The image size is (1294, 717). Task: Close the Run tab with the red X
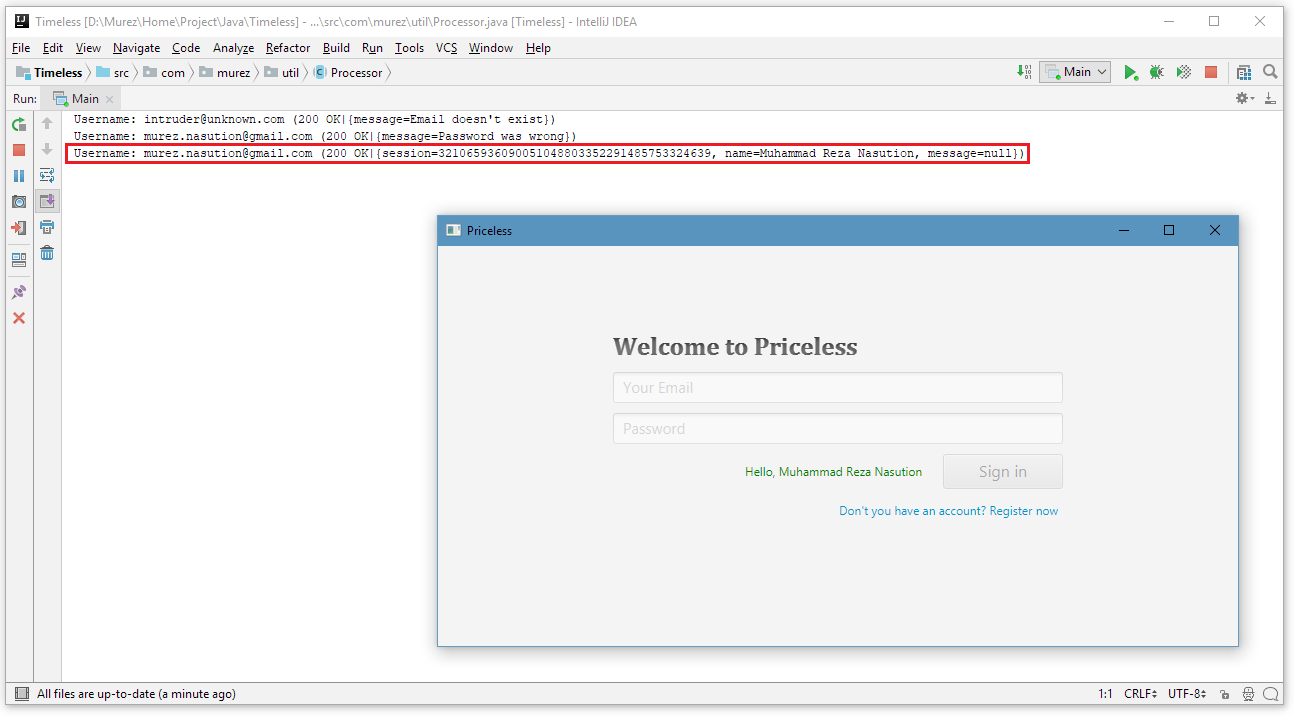coord(19,318)
